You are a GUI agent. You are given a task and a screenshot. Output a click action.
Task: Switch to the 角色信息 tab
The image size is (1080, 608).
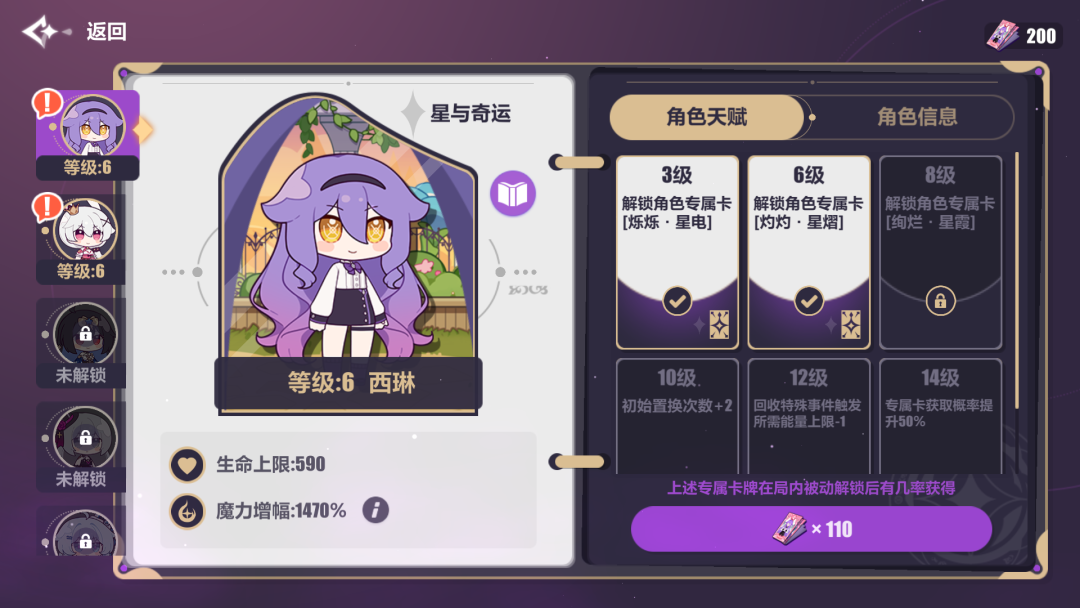point(917,117)
